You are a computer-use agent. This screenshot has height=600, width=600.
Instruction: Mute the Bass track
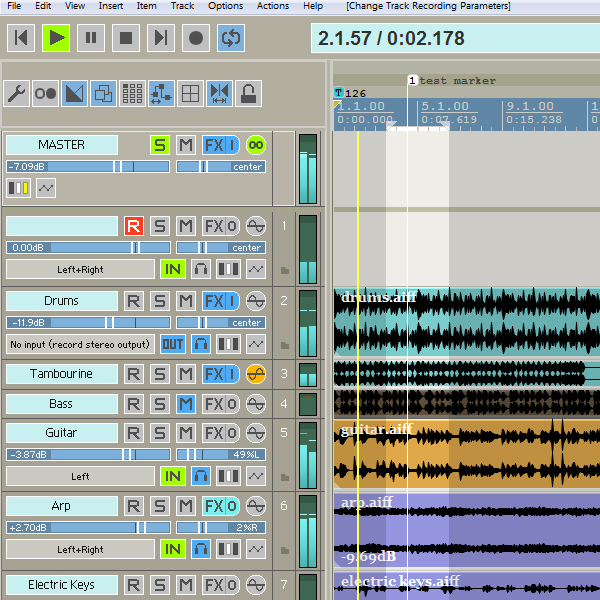(185, 404)
